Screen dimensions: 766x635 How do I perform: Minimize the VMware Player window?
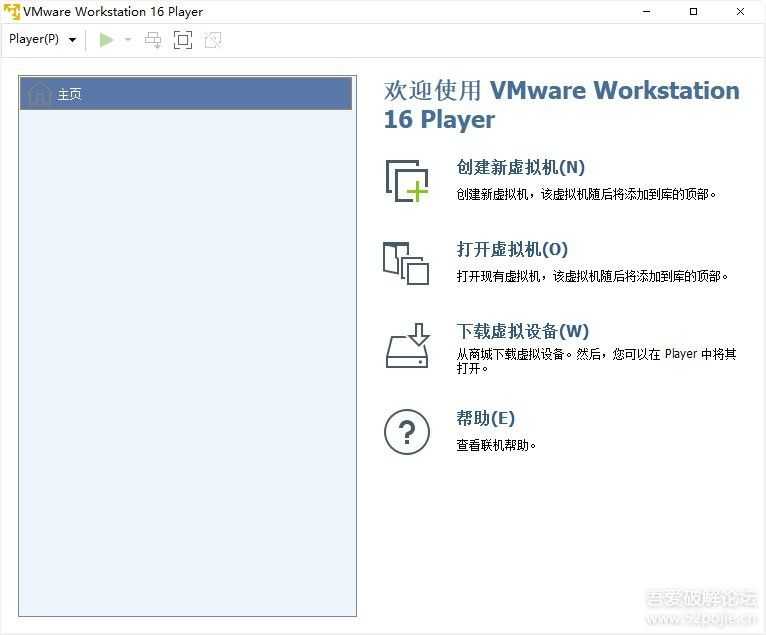pyautogui.click(x=649, y=12)
